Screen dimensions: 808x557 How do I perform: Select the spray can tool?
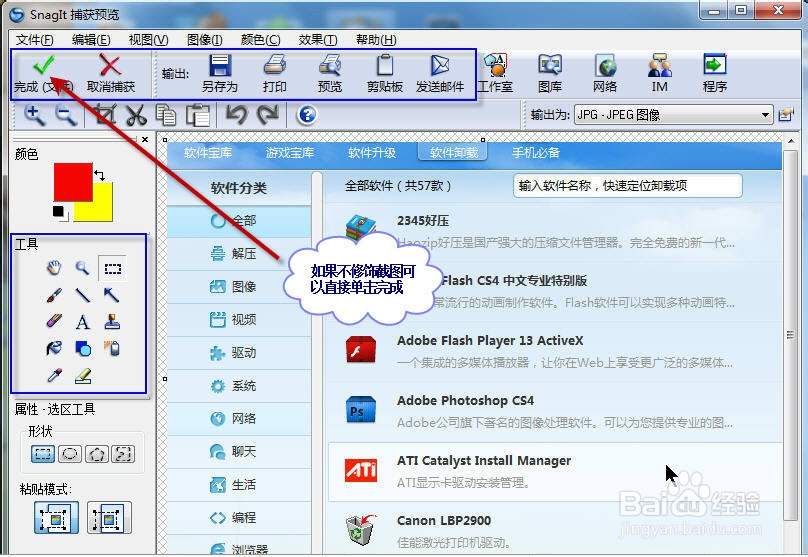pos(112,349)
